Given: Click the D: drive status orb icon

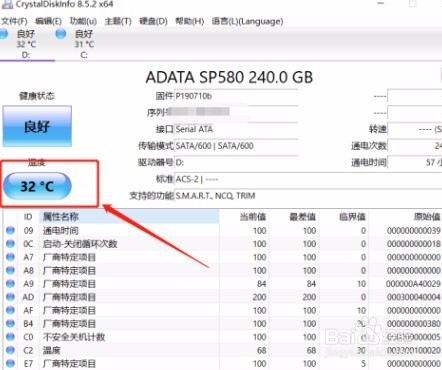Looking at the screenshot, I should pyautogui.click(x=4, y=34).
